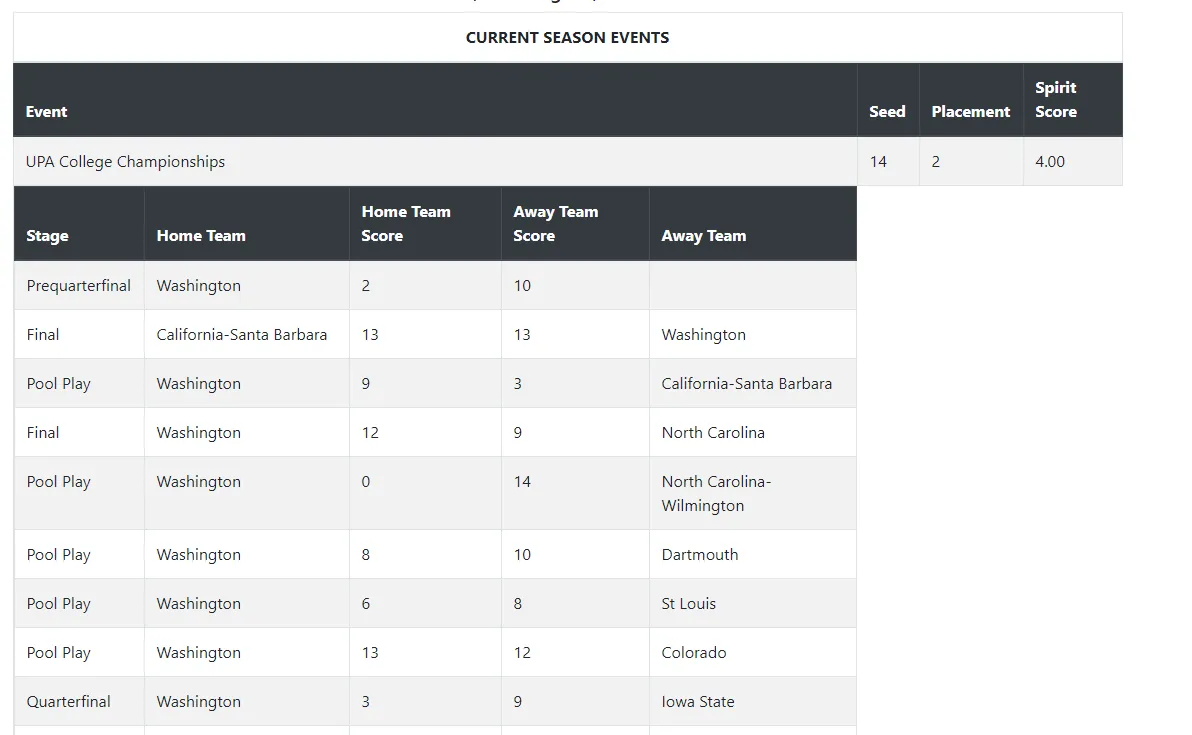The height and width of the screenshot is (735, 1192).
Task: Click the Current Season Events heading
Action: [x=567, y=38]
